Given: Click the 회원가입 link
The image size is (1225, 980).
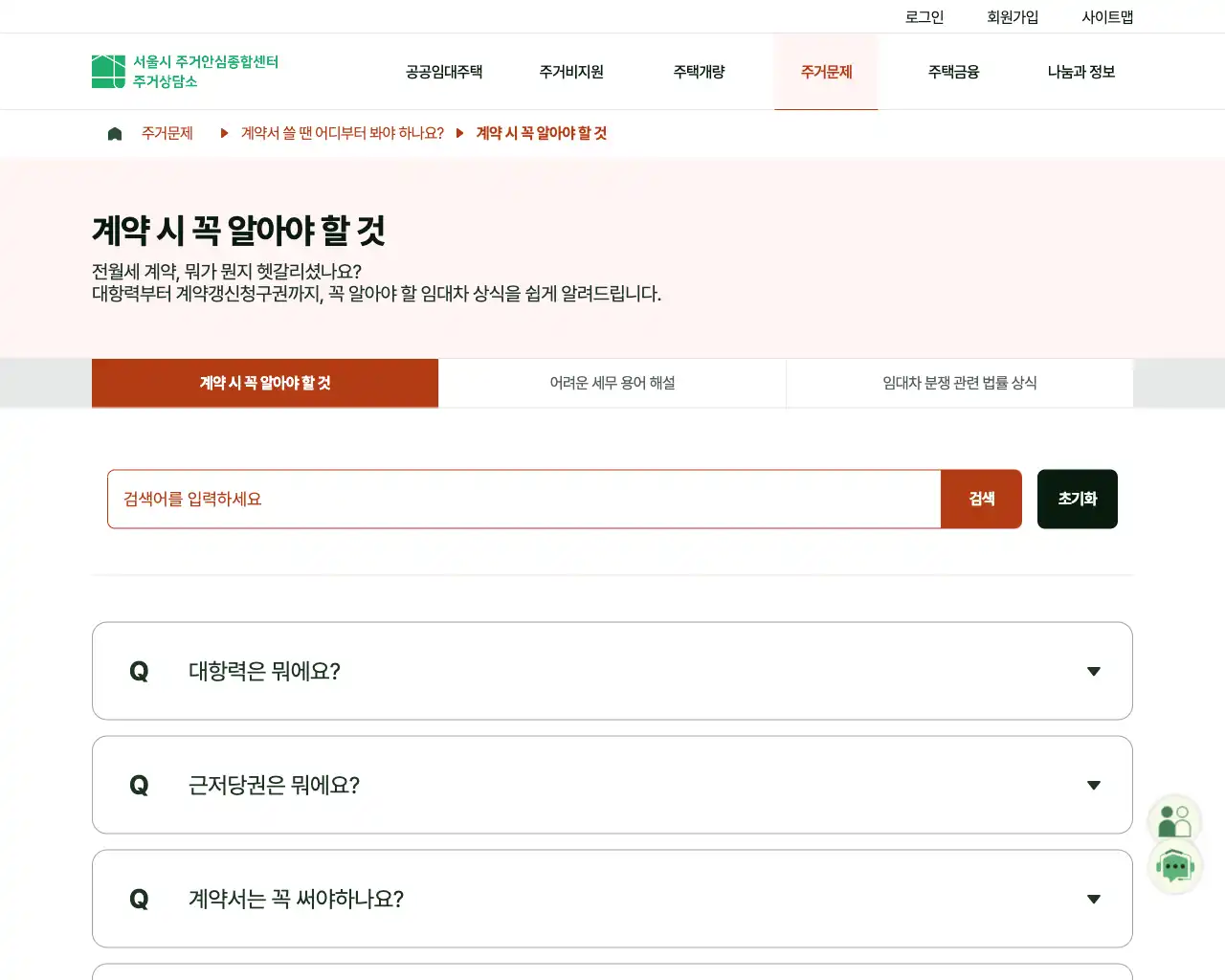Looking at the screenshot, I should (x=1013, y=16).
